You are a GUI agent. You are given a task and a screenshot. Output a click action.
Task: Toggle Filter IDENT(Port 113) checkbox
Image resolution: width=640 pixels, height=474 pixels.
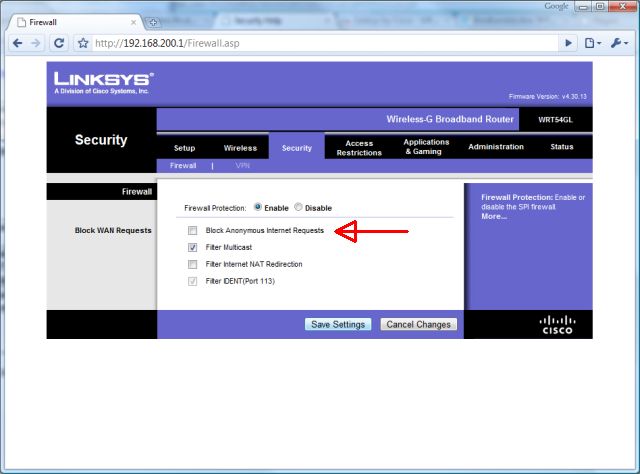(x=192, y=281)
